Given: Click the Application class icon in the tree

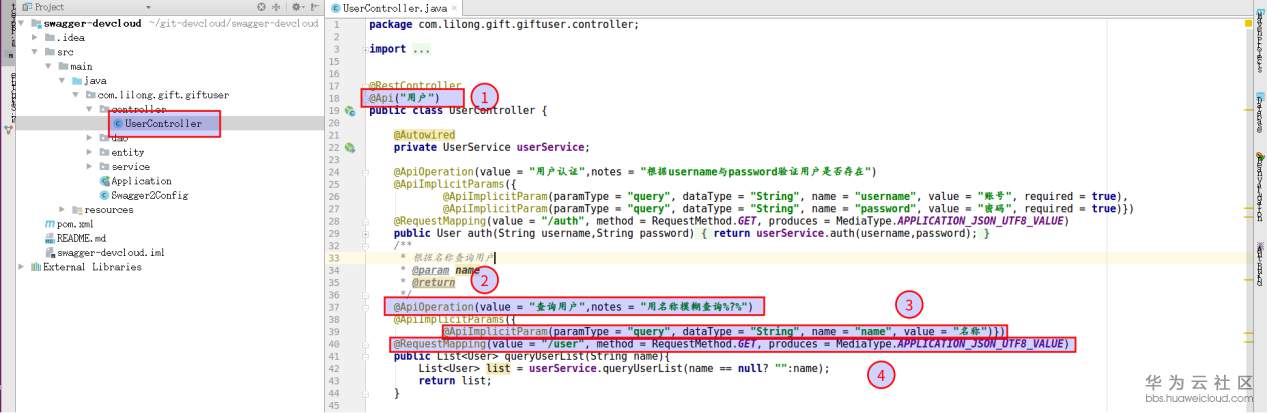Looking at the screenshot, I should click(x=104, y=181).
